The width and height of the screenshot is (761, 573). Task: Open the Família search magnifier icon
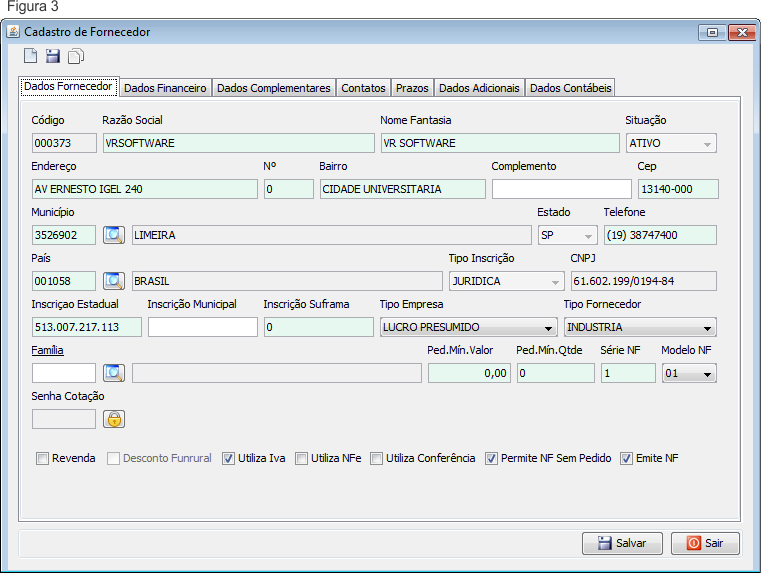[114, 373]
